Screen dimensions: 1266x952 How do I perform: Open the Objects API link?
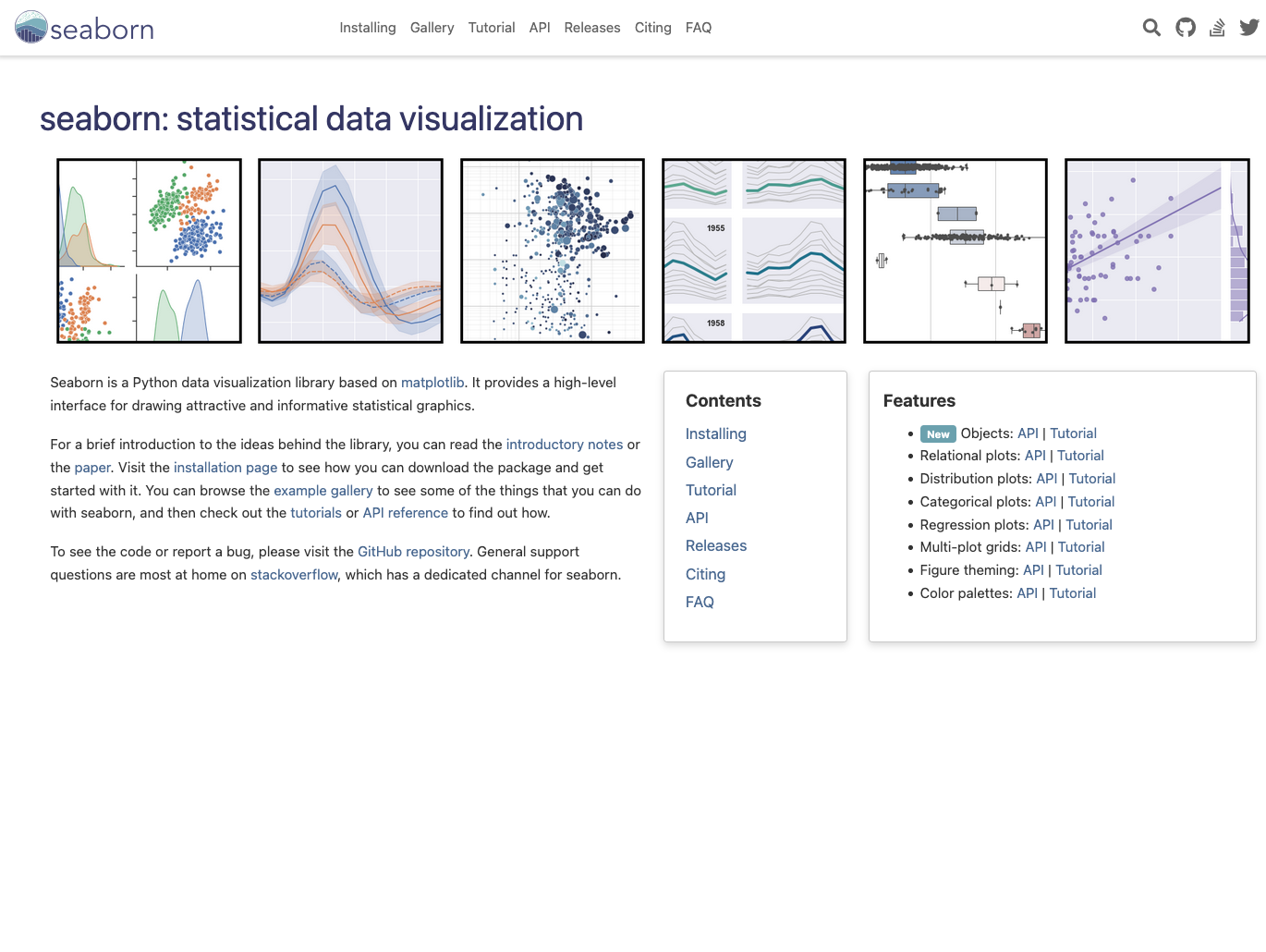(x=1028, y=433)
